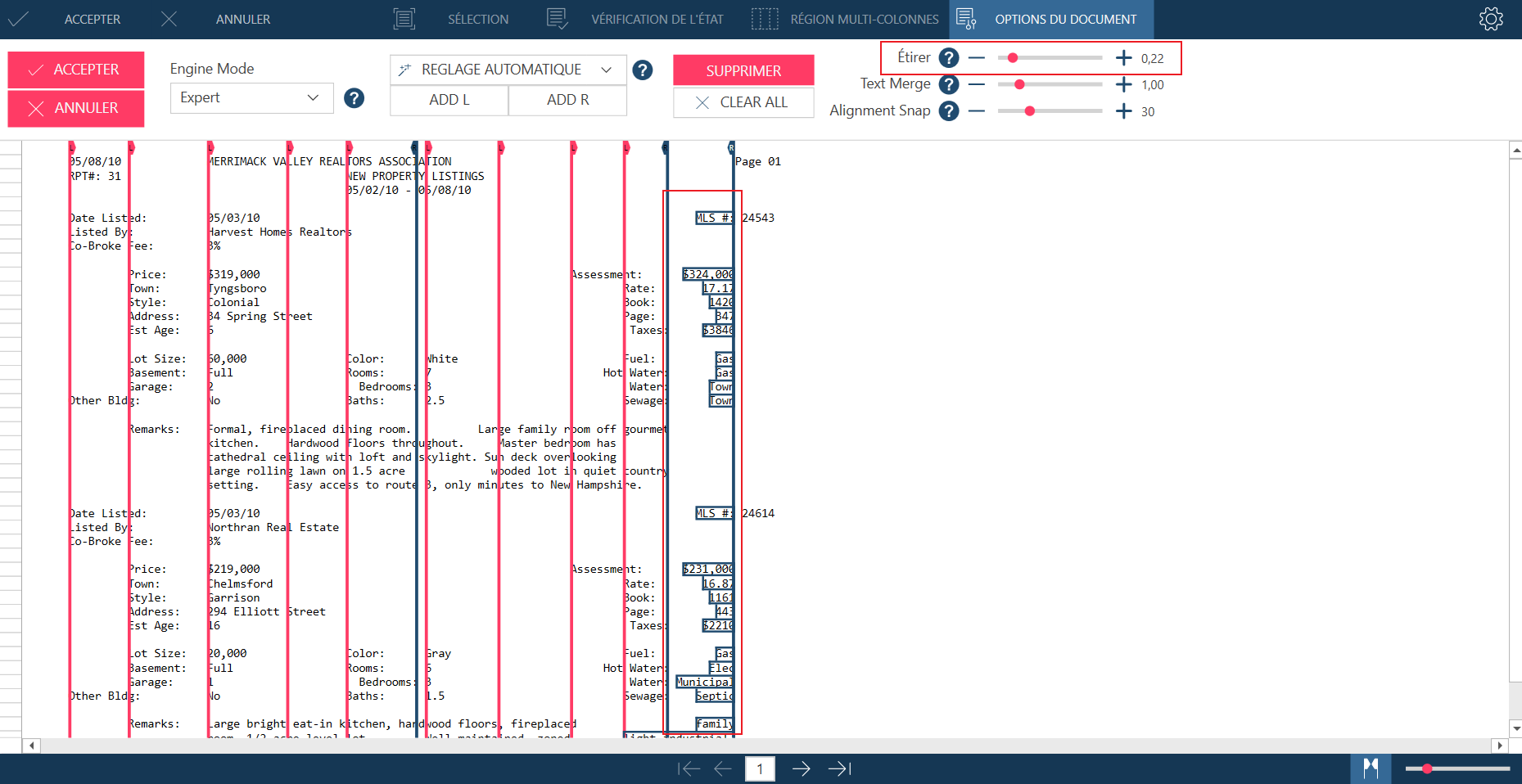Click the Vérification de l'état icon
The width and height of the screenshot is (1522, 784).
point(557,19)
